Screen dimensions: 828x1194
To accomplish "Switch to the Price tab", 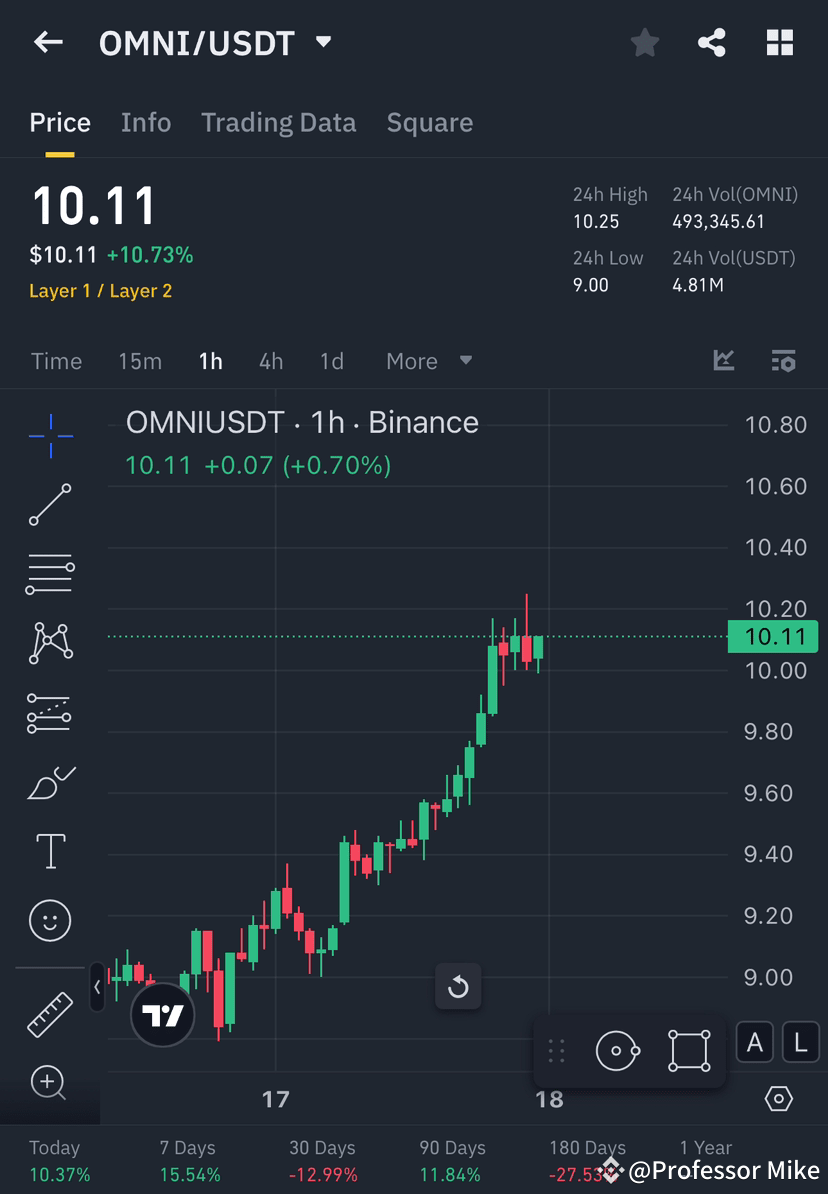I will (x=60, y=123).
